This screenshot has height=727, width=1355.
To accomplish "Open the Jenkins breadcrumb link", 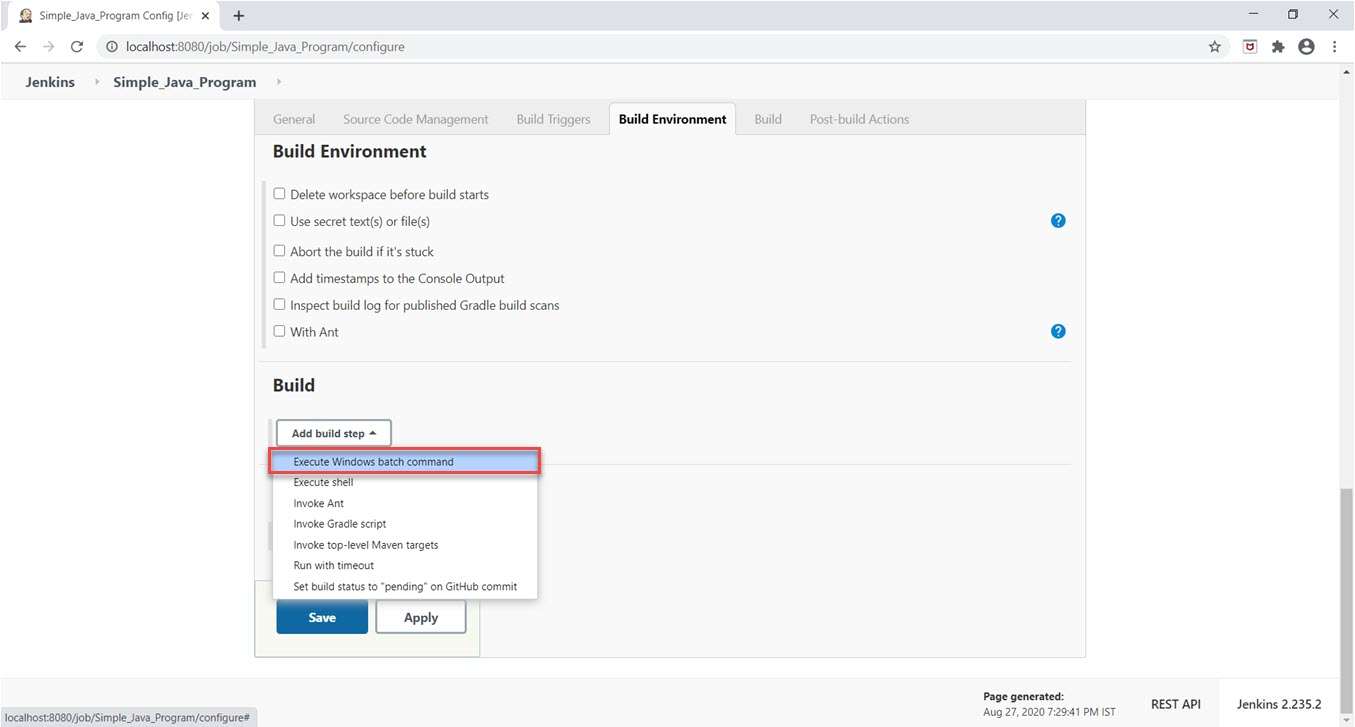I will click(50, 82).
